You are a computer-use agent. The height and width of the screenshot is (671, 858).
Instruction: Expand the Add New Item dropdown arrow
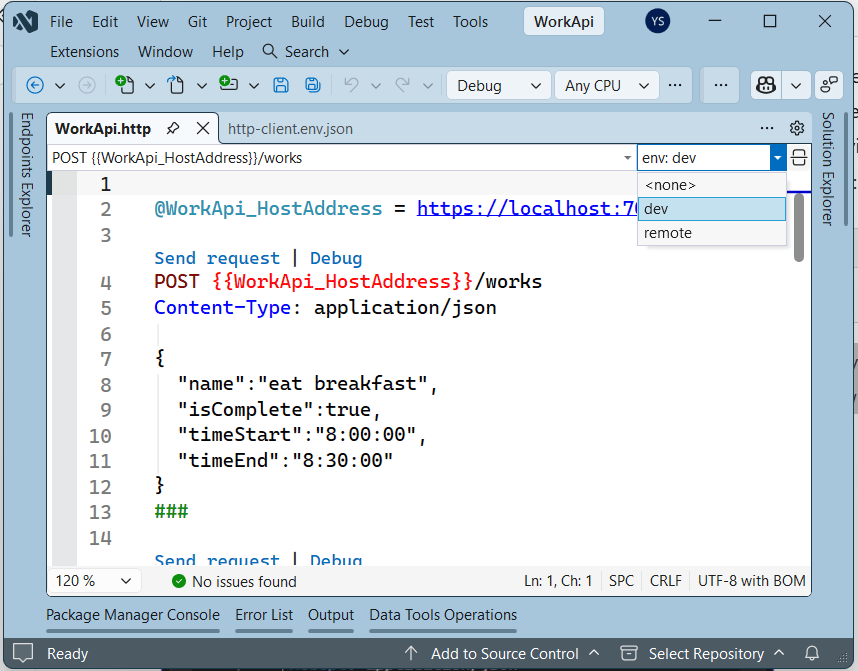coord(253,86)
